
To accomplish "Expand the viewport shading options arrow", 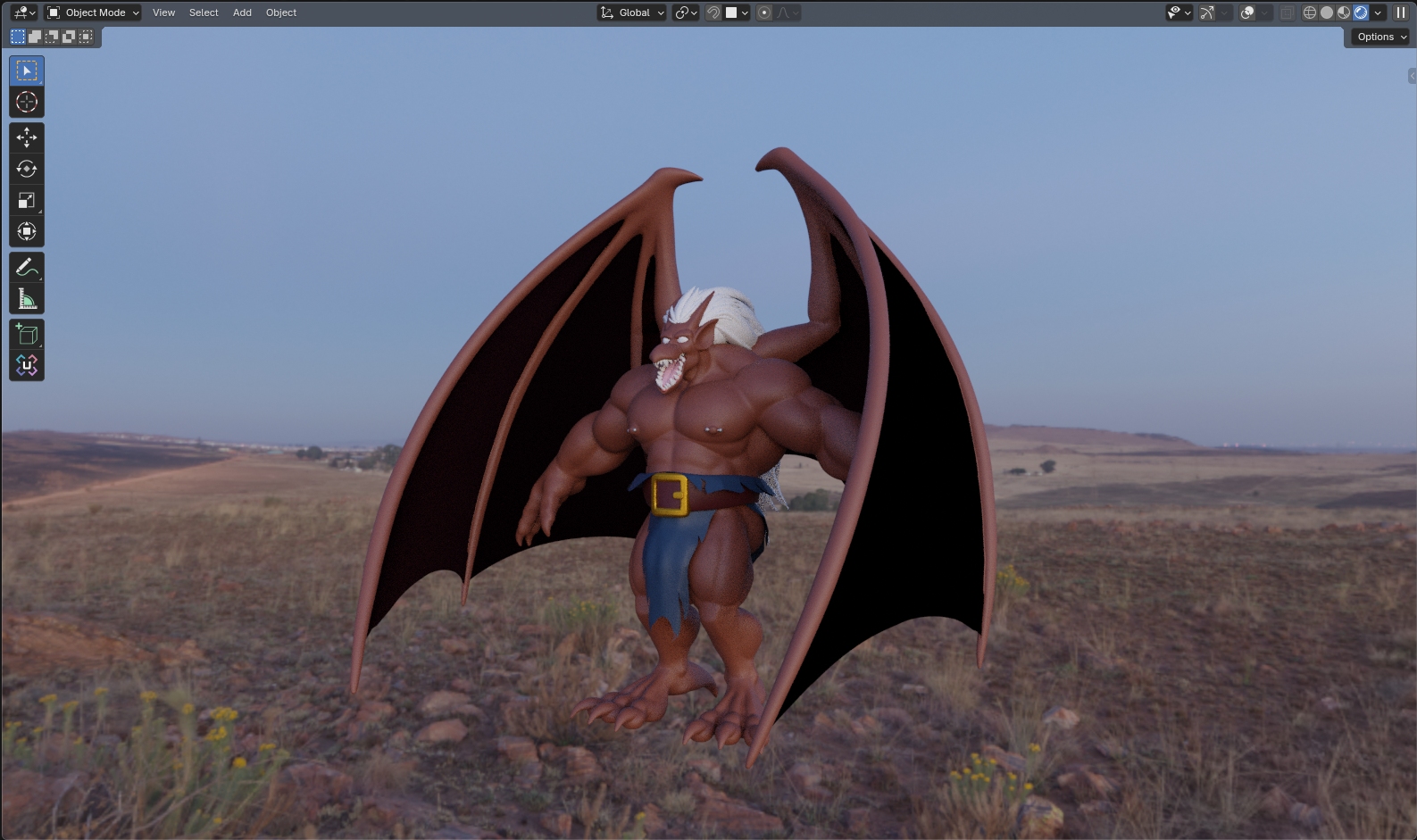I will click(1378, 12).
